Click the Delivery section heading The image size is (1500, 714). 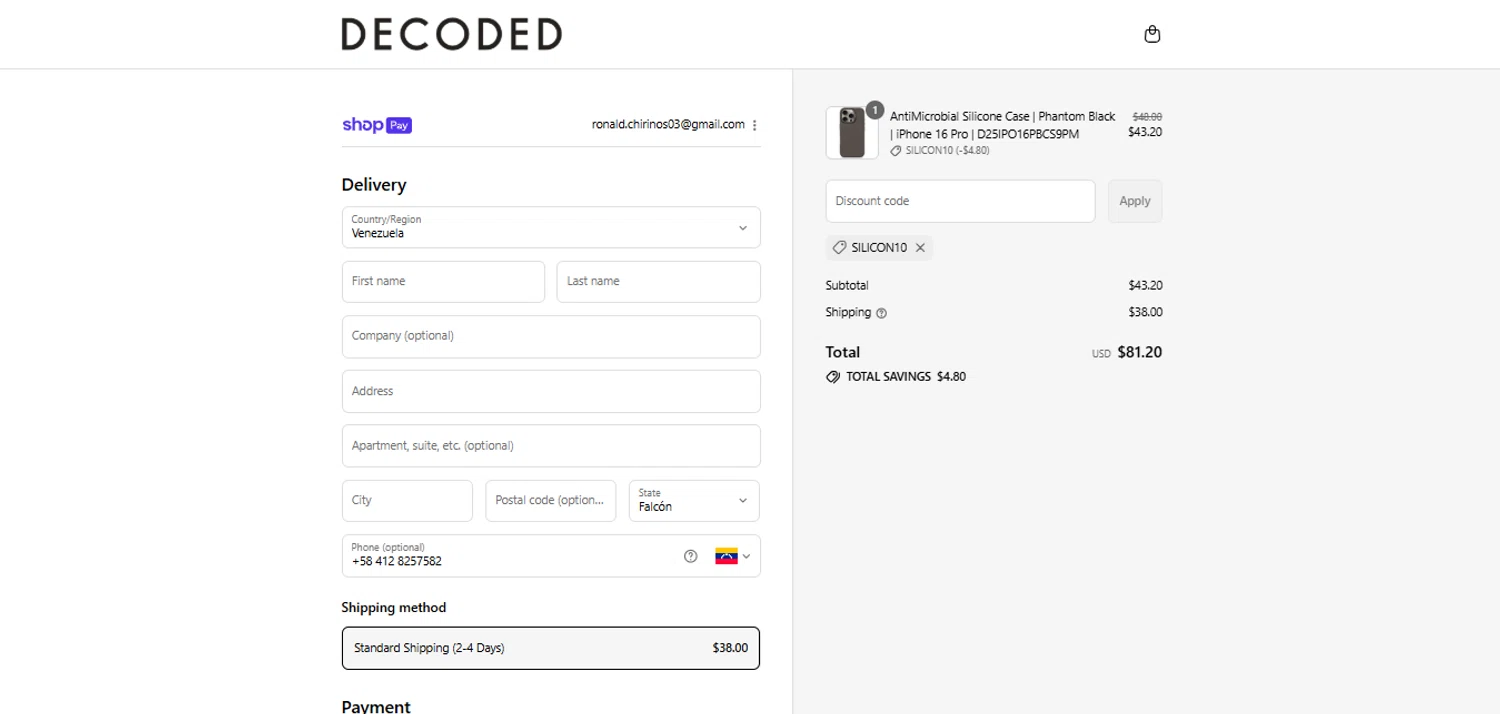tap(374, 185)
